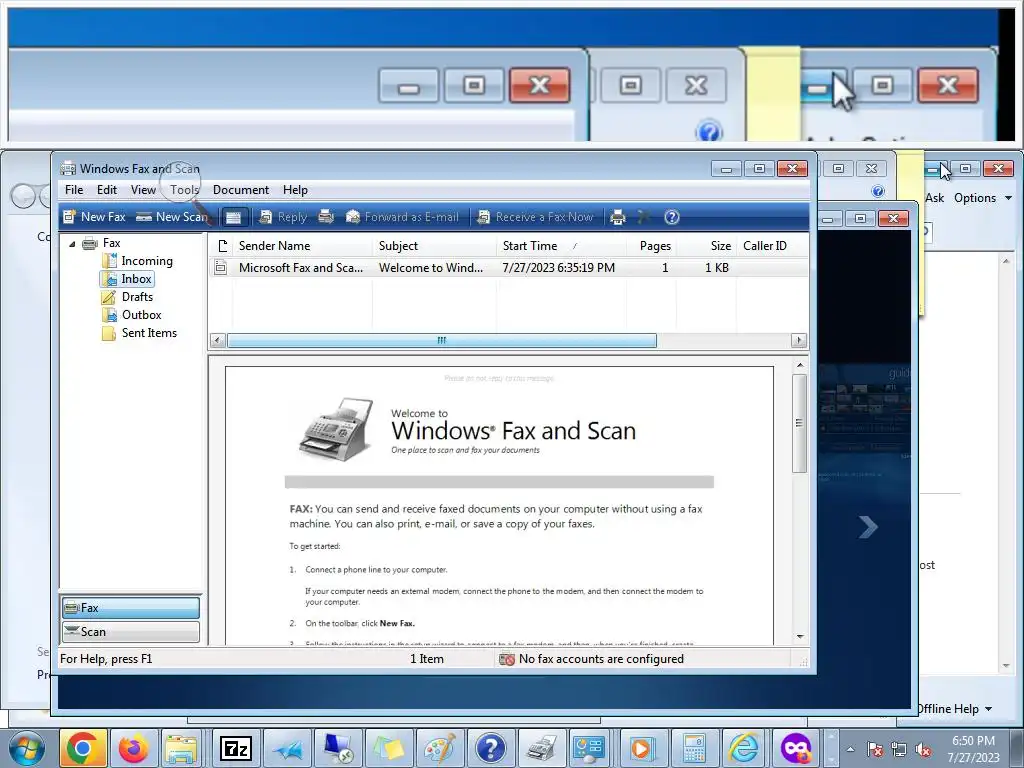Click the preview pane scroll down arrow
The width and height of the screenshot is (1024, 768).
pos(800,637)
